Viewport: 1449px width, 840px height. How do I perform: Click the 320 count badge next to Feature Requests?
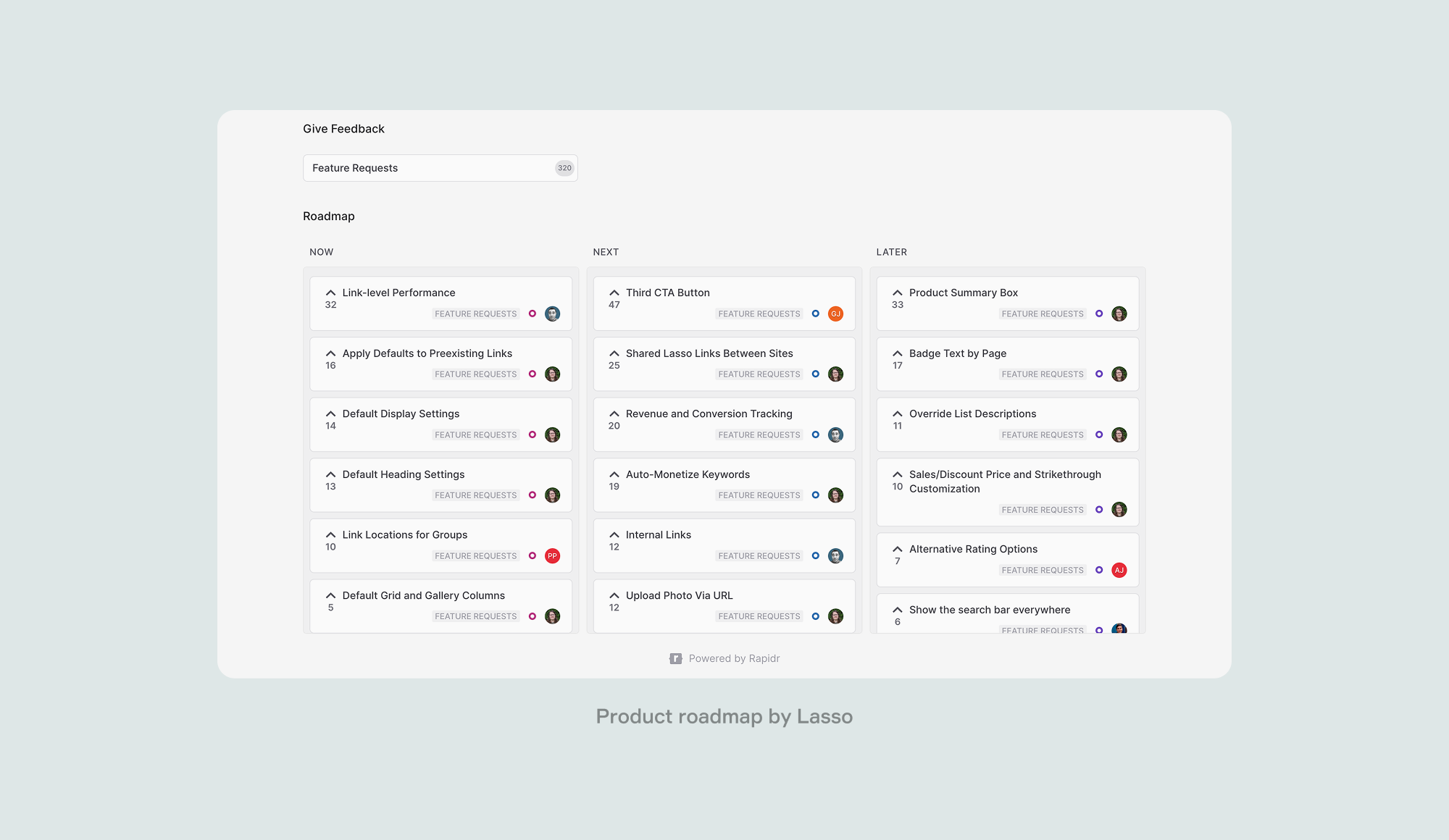pos(564,167)
